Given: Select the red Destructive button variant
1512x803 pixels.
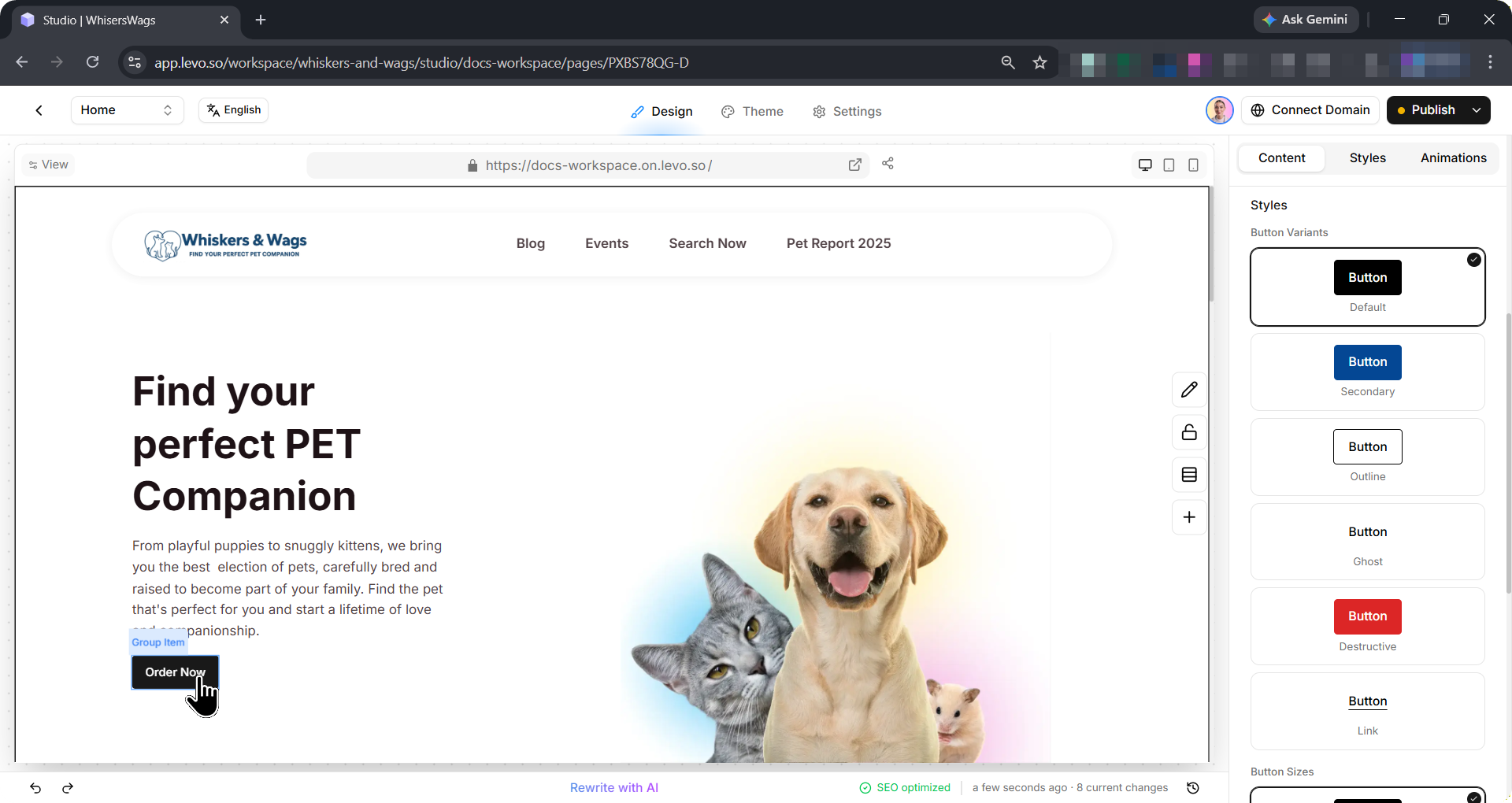Looking at the screenshot, I should point(1367,626).
